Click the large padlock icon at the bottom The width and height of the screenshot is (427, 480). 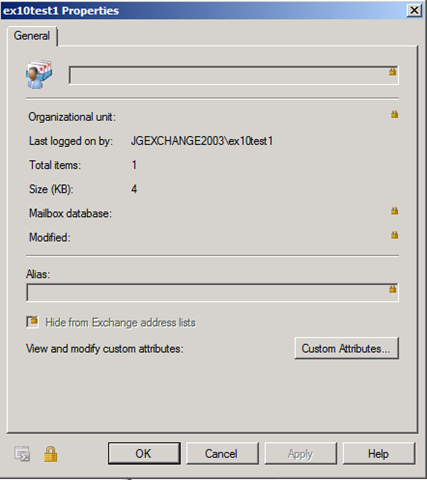(51, 454)
